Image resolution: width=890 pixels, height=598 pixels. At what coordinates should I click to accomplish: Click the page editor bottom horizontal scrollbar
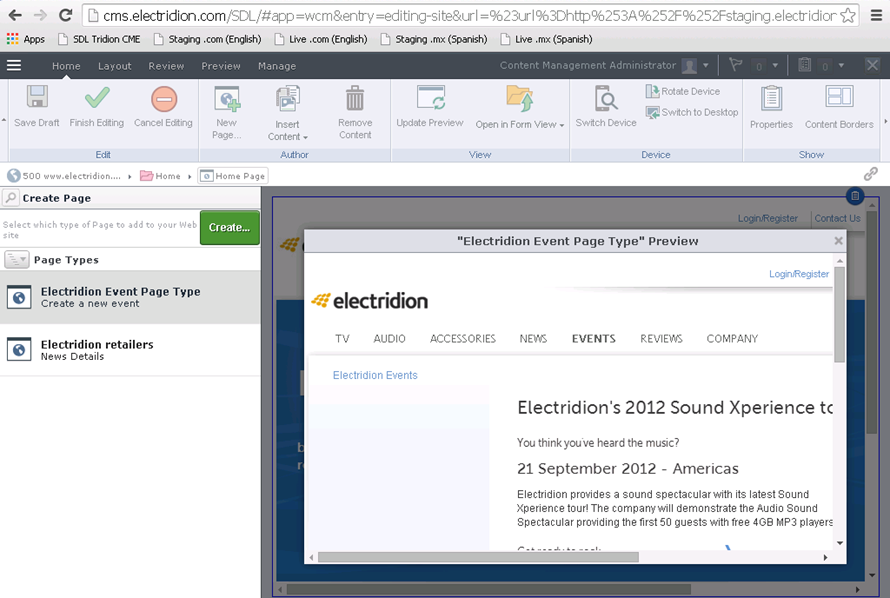point(489,589)
